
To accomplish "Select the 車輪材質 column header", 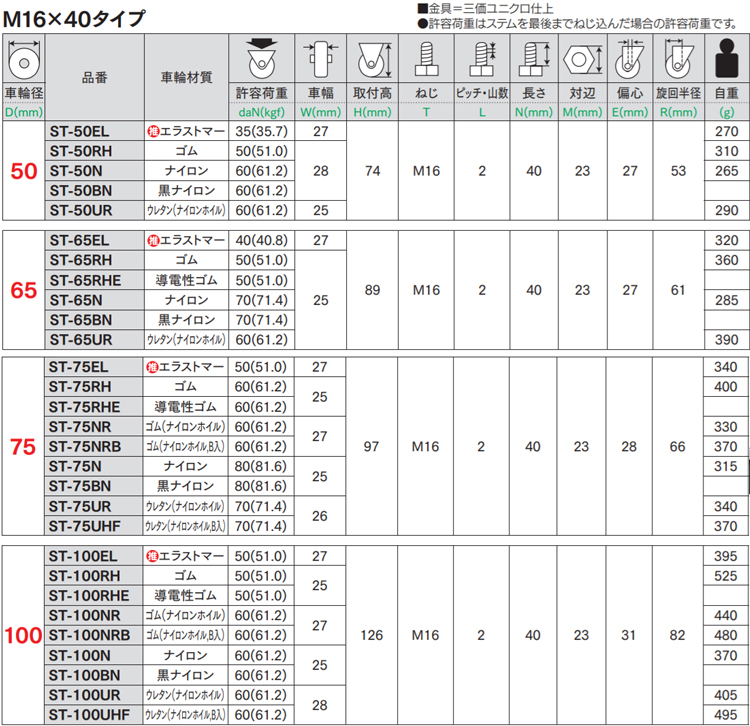I will (x=186, y=76).
